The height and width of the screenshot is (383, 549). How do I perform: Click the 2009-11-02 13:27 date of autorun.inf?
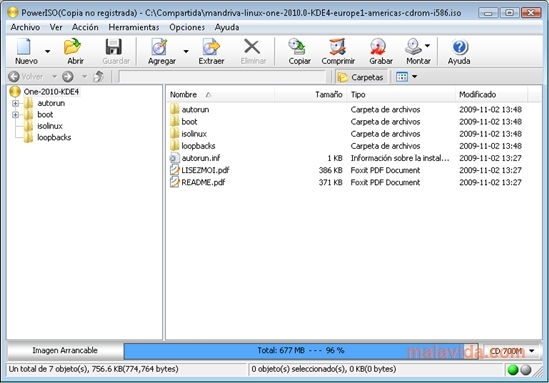[x=490, y=158]
